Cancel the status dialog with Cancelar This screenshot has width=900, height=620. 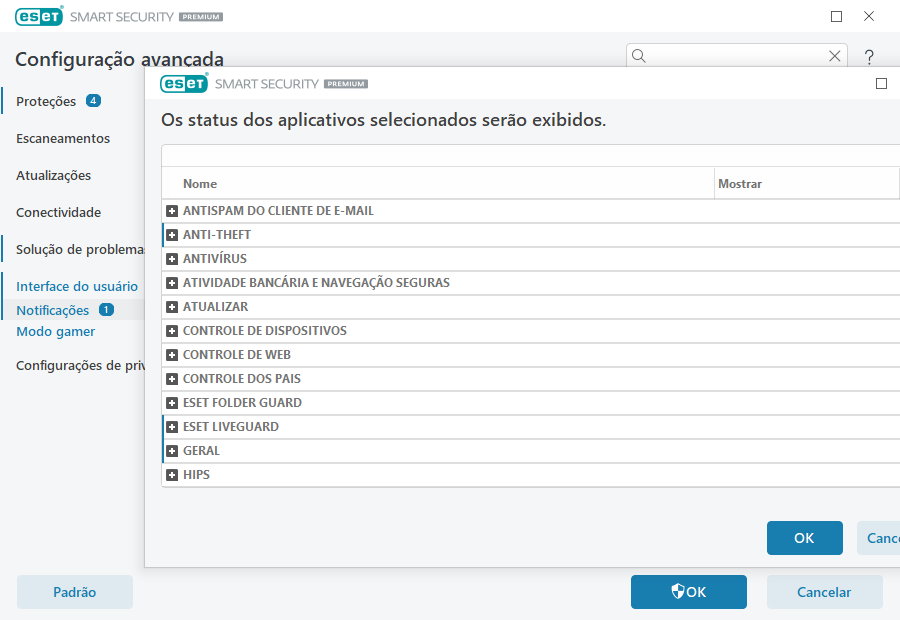(x=883, y=538)
